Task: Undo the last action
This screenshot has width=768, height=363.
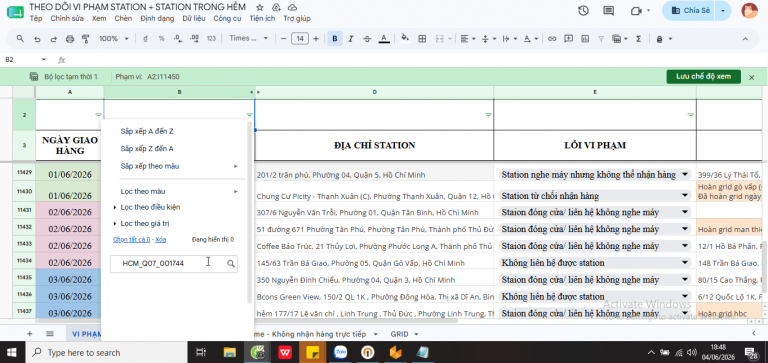Action: click(x=37, y=39)
